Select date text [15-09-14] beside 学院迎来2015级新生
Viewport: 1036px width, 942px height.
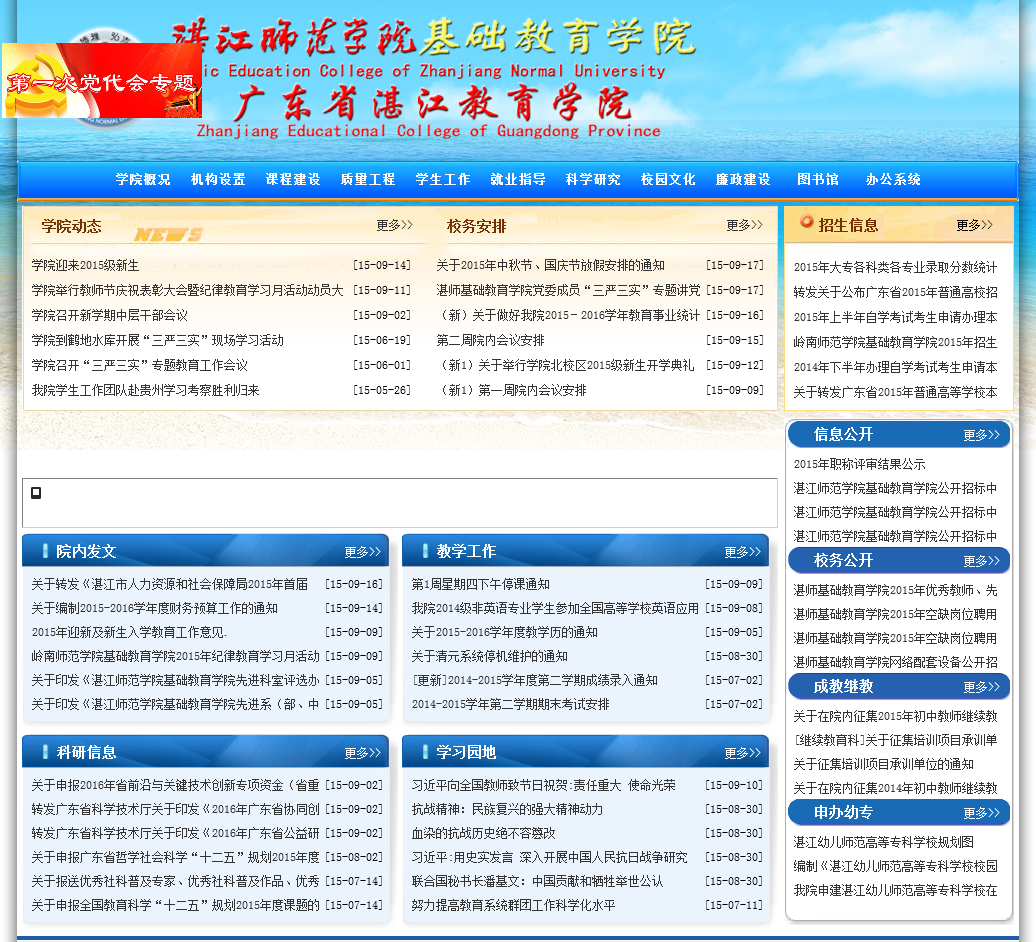382,266
